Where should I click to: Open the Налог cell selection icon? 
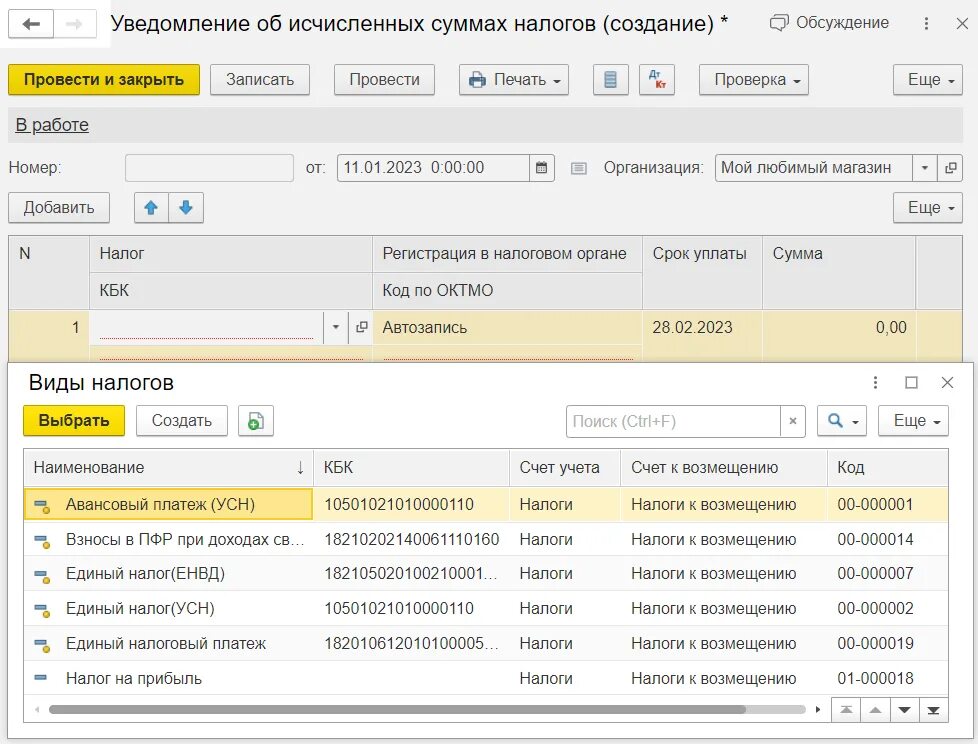pos(361,327)
